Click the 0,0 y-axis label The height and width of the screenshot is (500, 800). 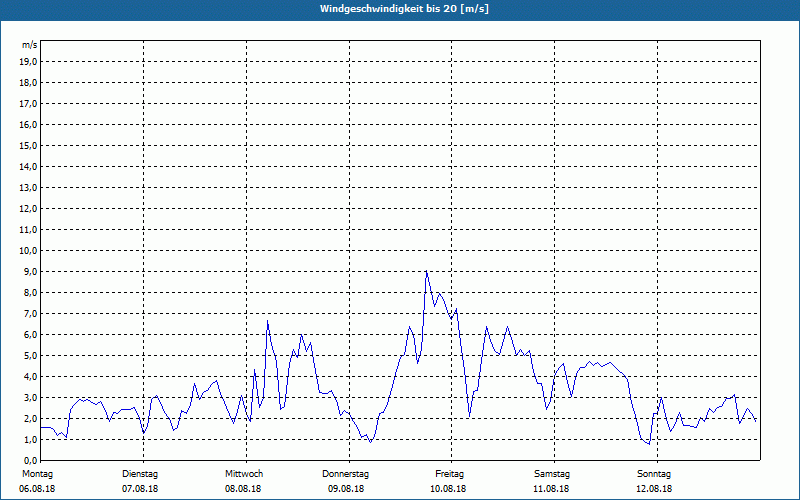click(30, 460)
